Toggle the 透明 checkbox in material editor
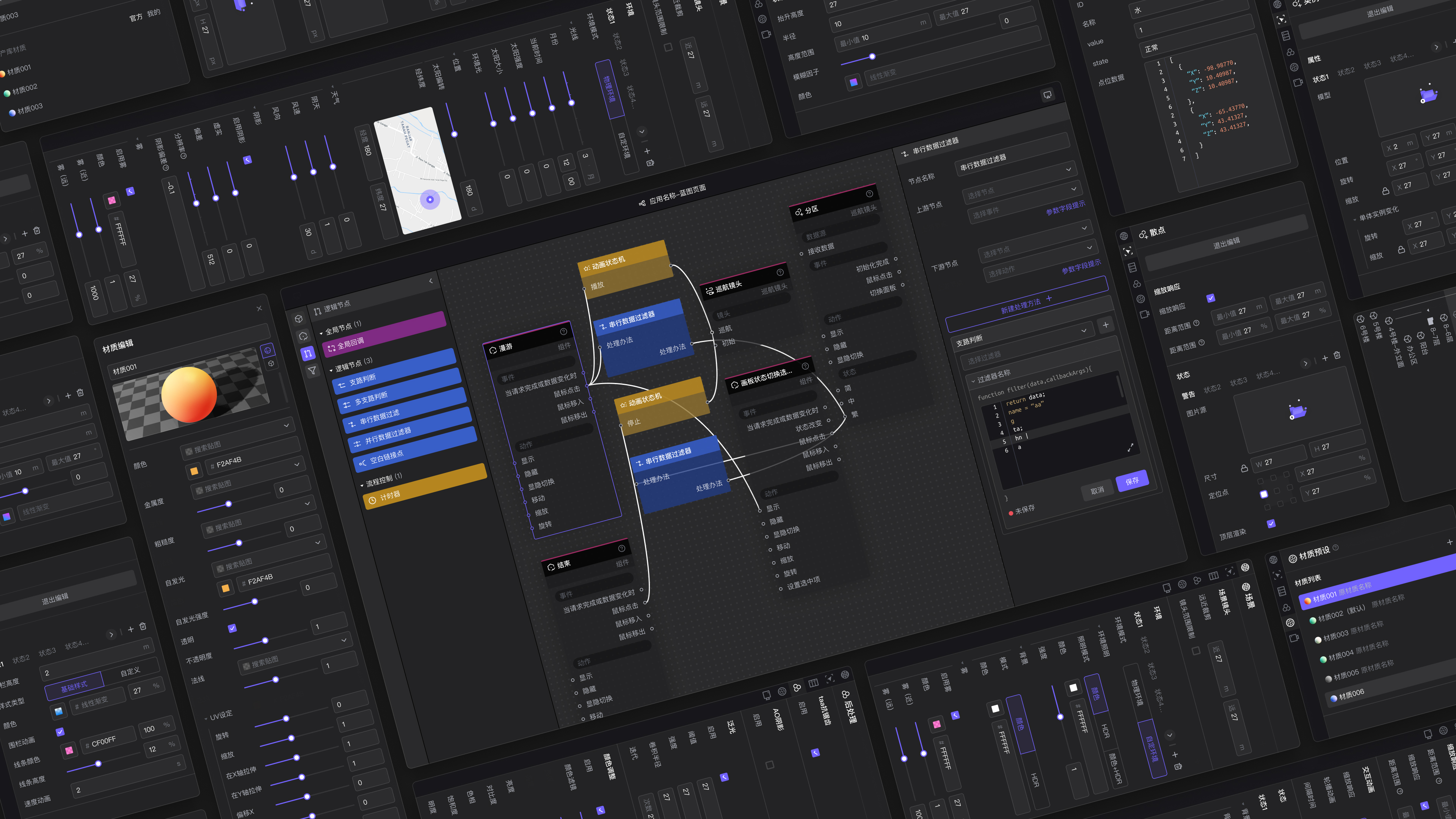This screenshot has height=819, width=1456. [x=232, y=628]
